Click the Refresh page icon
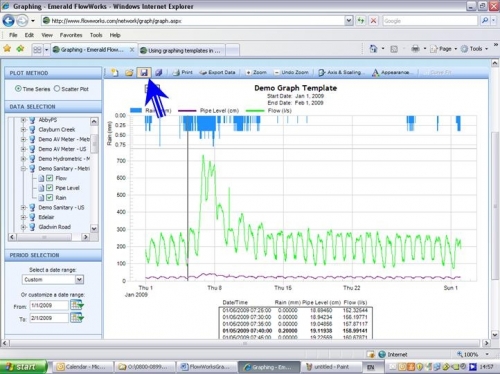The image size is (500, 374). [361, 21]
